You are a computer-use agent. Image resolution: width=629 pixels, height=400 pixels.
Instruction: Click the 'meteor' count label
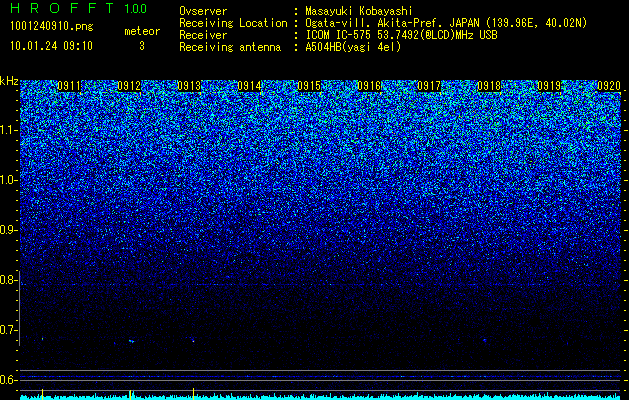[142, 31]
